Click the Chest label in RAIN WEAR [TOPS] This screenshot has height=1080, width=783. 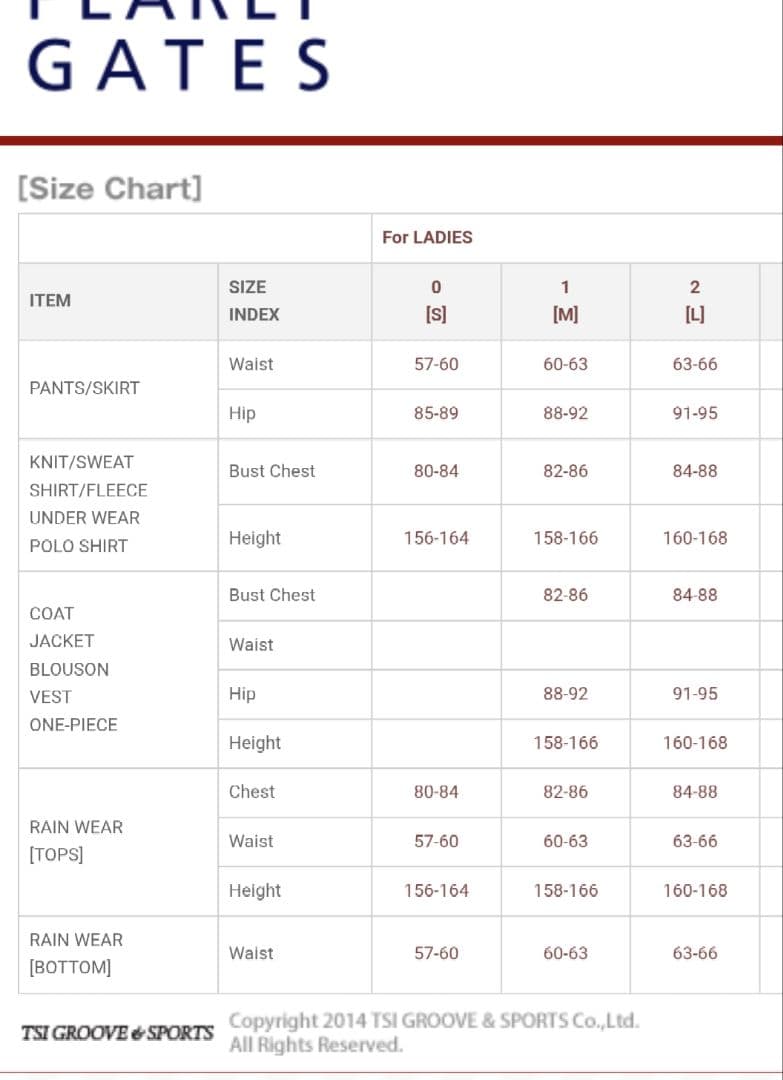click(251, 792)
